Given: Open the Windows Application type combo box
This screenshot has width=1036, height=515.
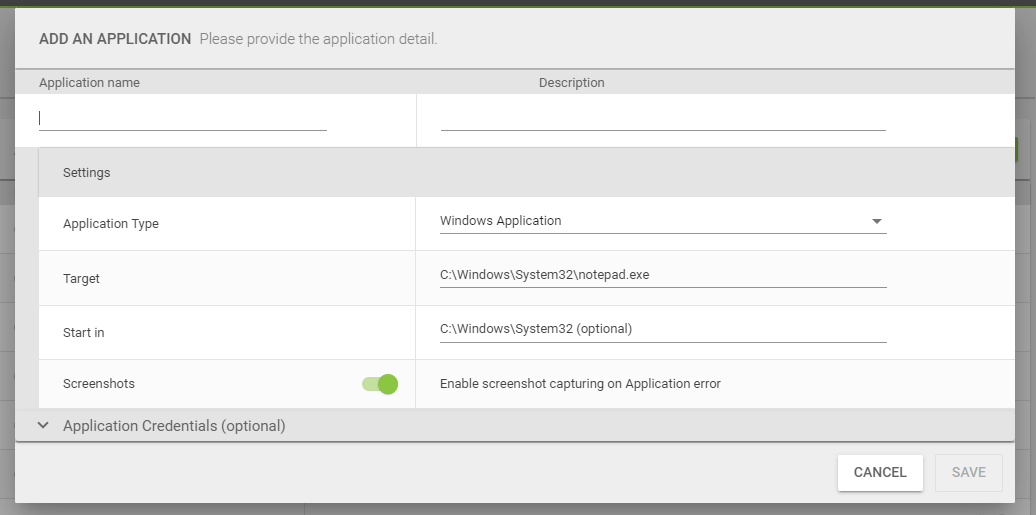Looking at the screenshot, I should [x=663, y=221].
